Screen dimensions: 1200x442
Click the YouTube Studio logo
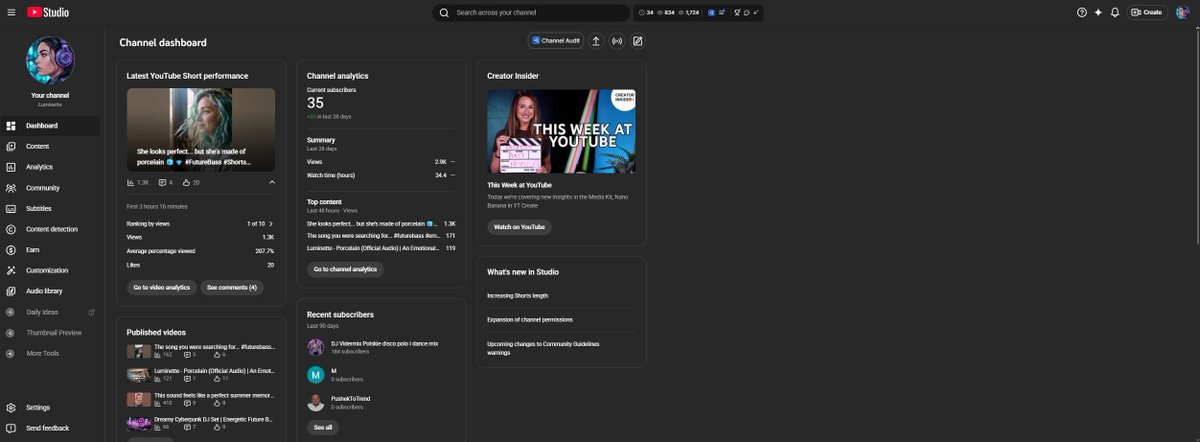click(48, 12)
